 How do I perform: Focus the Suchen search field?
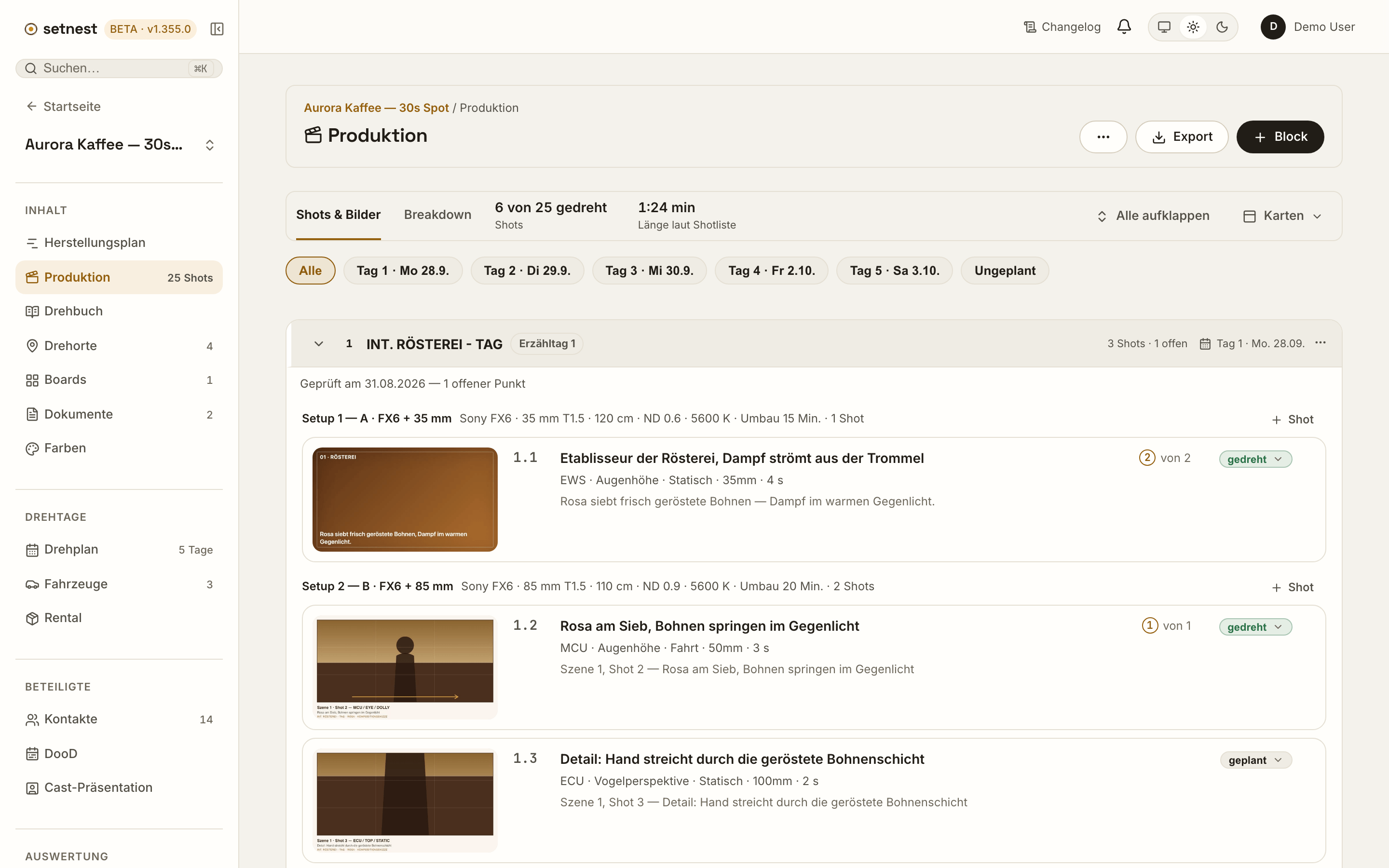119,68
